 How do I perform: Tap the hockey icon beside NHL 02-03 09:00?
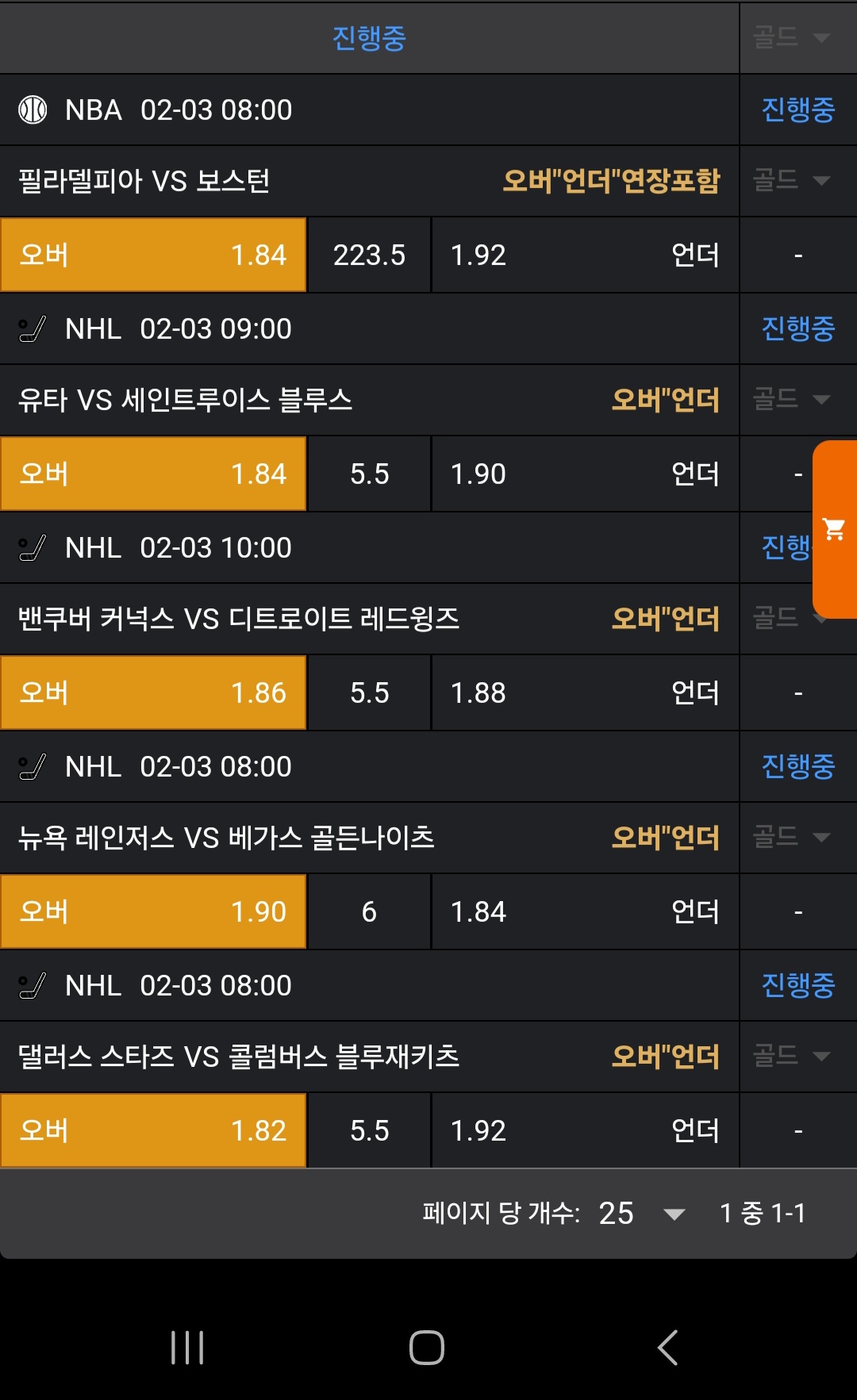[33, 328]
